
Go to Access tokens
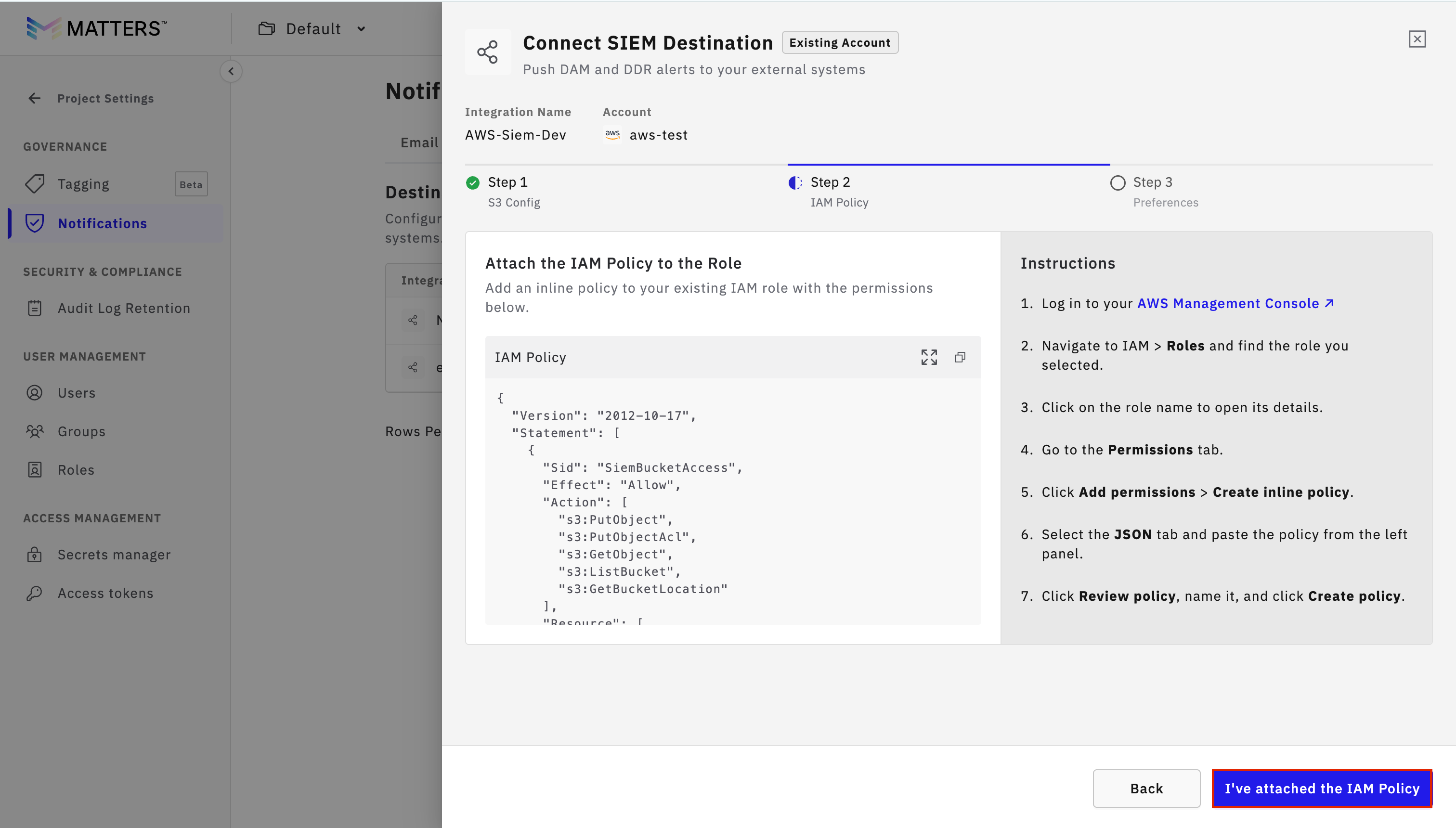coord(105,593)
